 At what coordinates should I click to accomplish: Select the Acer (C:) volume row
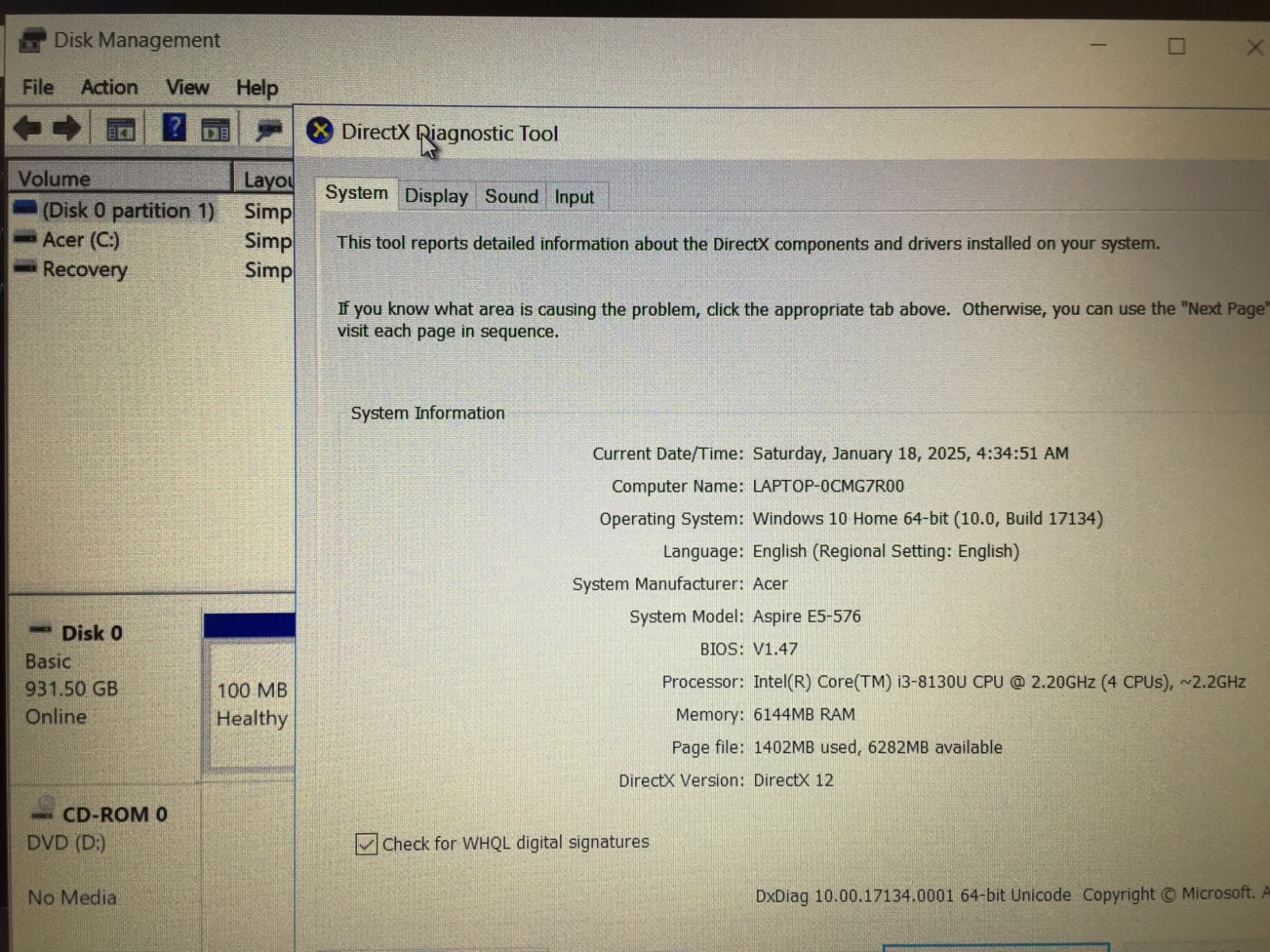152,240
